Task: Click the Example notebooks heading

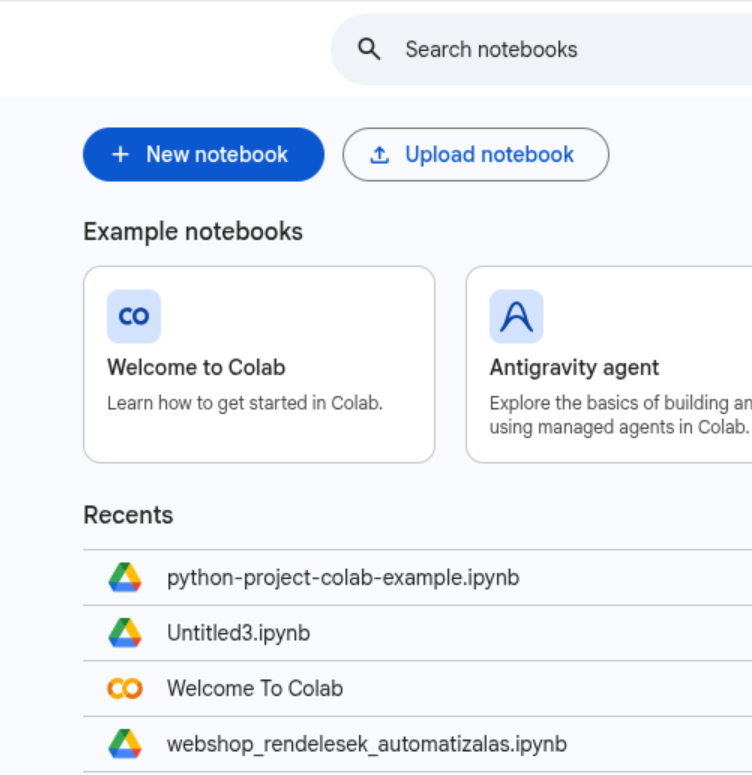Action: tap(193, 232)
